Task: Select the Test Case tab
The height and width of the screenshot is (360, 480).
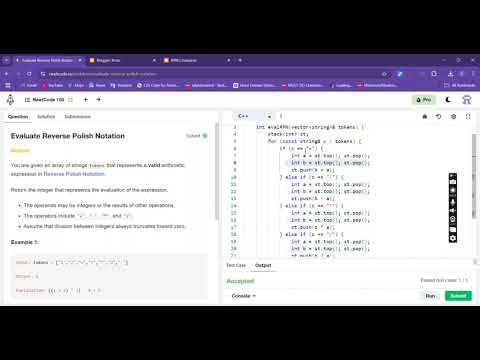Action: [x=236, y=265]
